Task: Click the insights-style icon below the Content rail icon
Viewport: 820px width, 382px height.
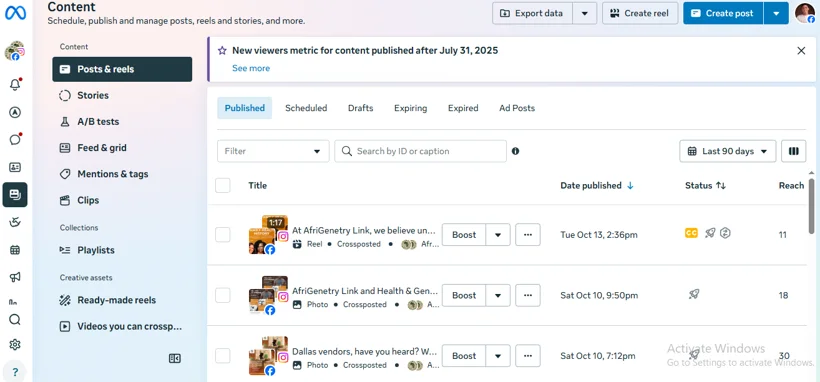Action: 15,222
